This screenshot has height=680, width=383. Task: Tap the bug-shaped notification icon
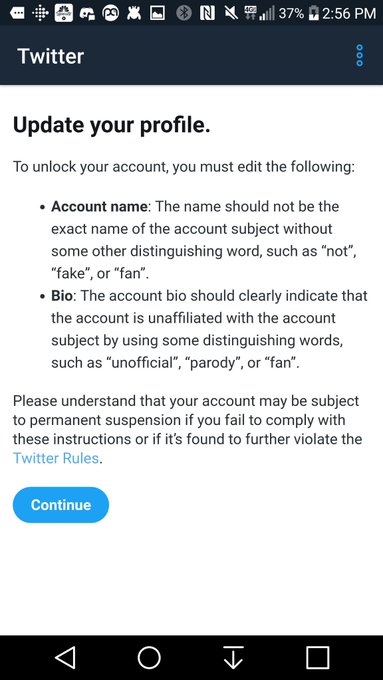click(x=134, y=13)
